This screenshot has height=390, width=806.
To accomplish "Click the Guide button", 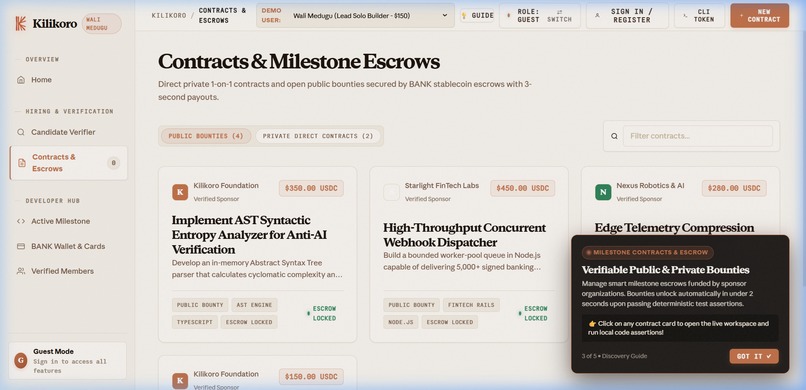I will pos(477,15).
